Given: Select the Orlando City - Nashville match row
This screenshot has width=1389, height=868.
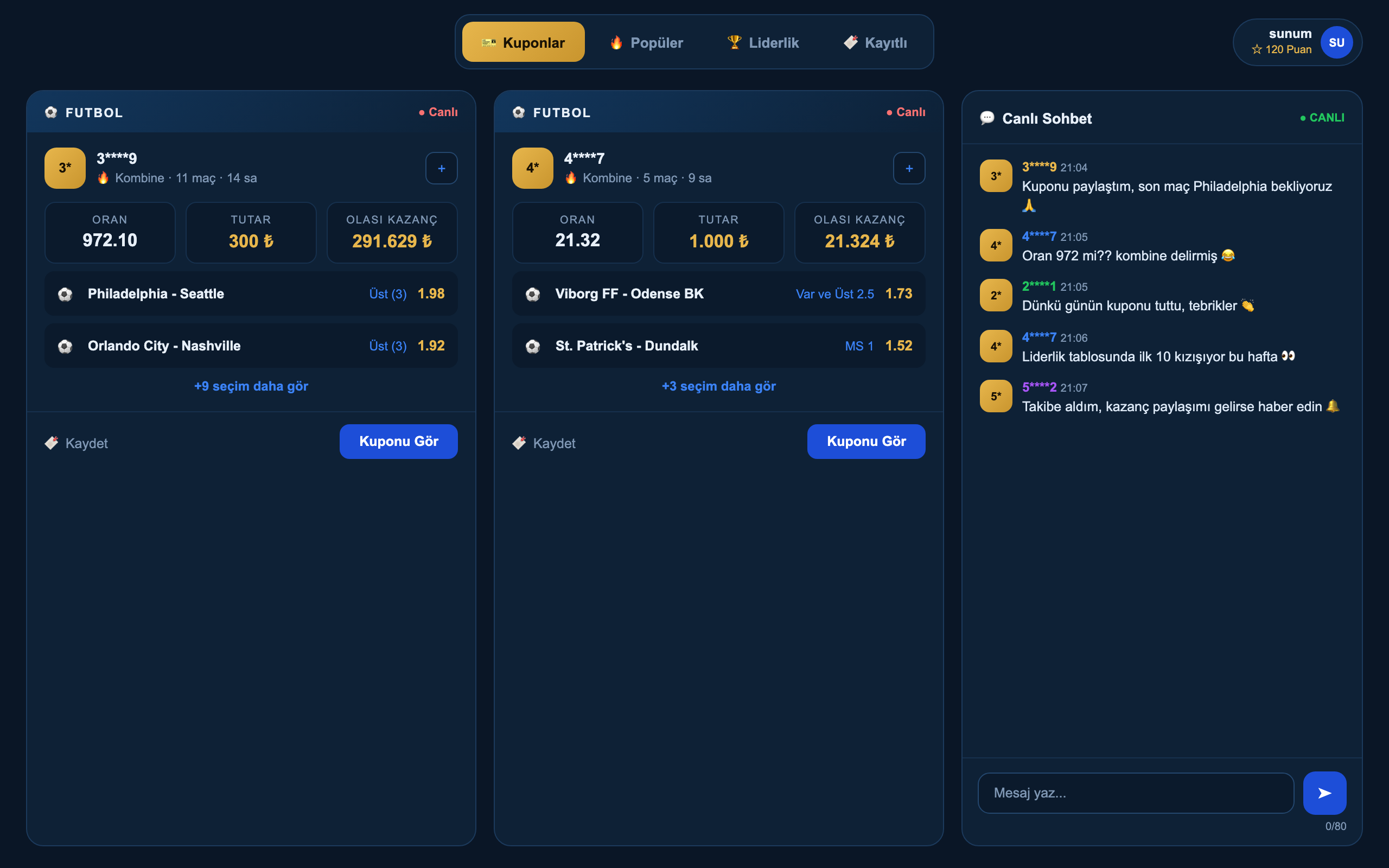Looking at the screenshot, I should coord(251,346).
